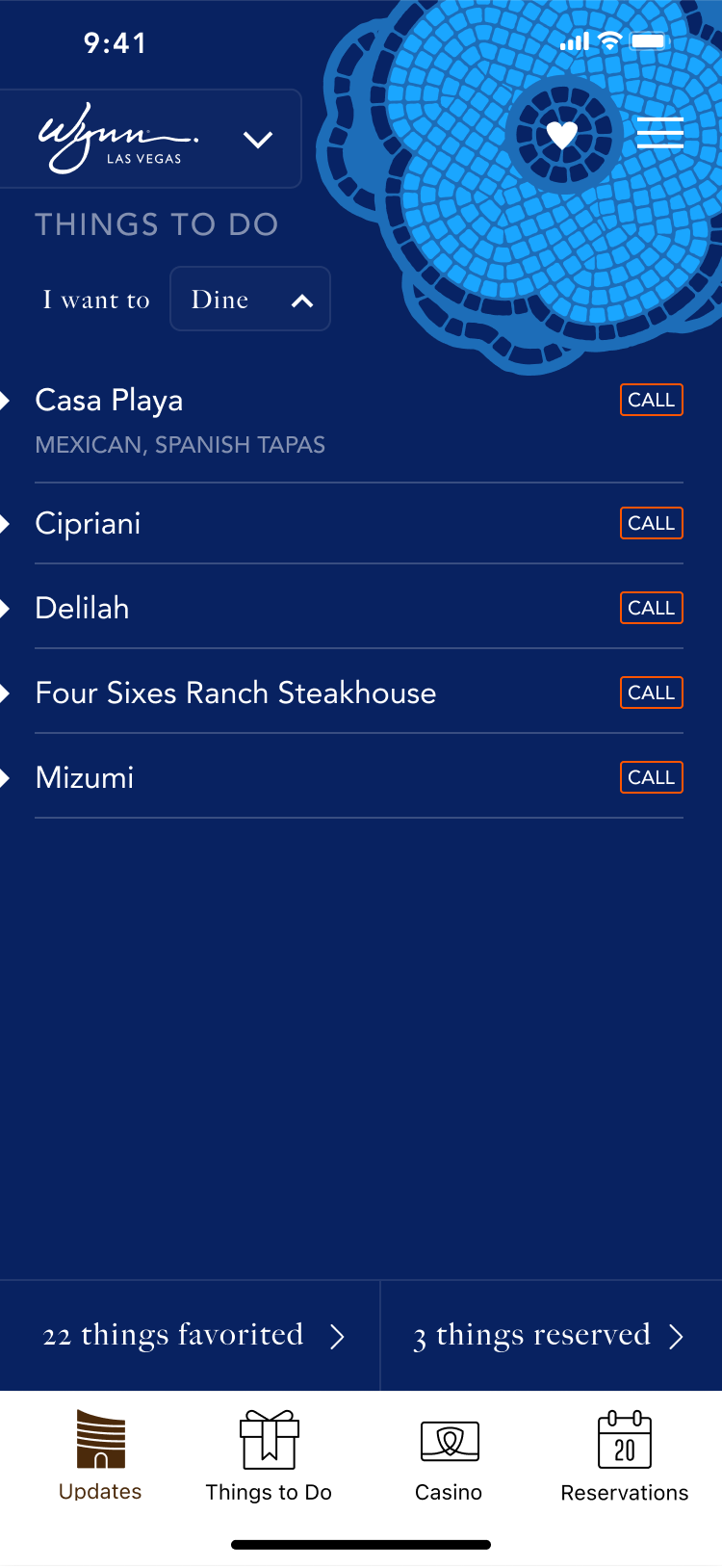Tap the Updates building icon
This screenshot has width=722, height=1568.
[101, 1439]
